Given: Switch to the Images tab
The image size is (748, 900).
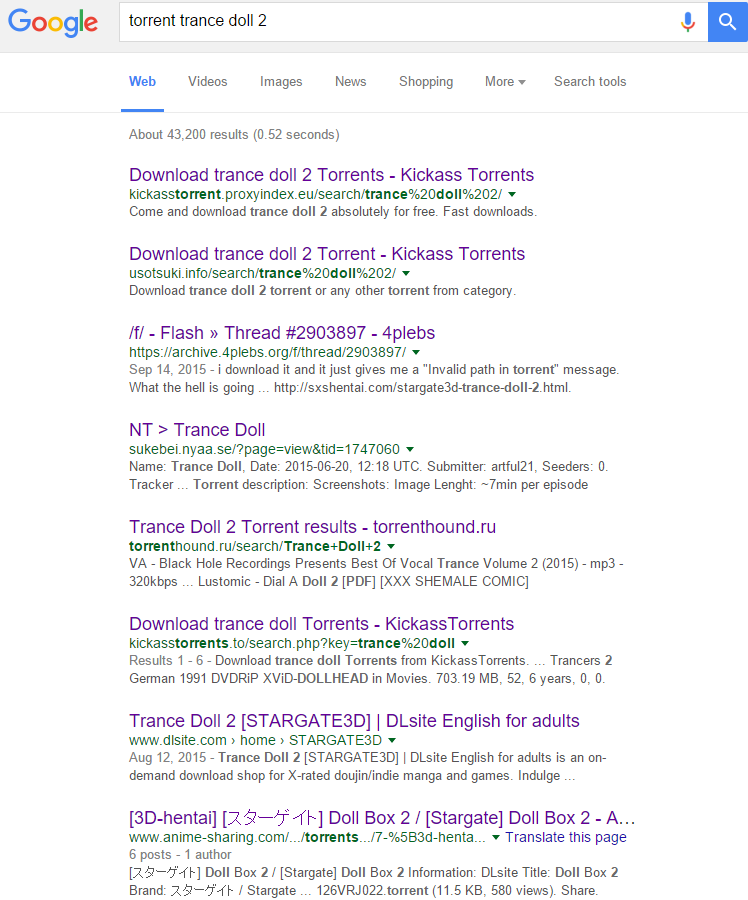Looking at the screenshot, I should 281,82.
